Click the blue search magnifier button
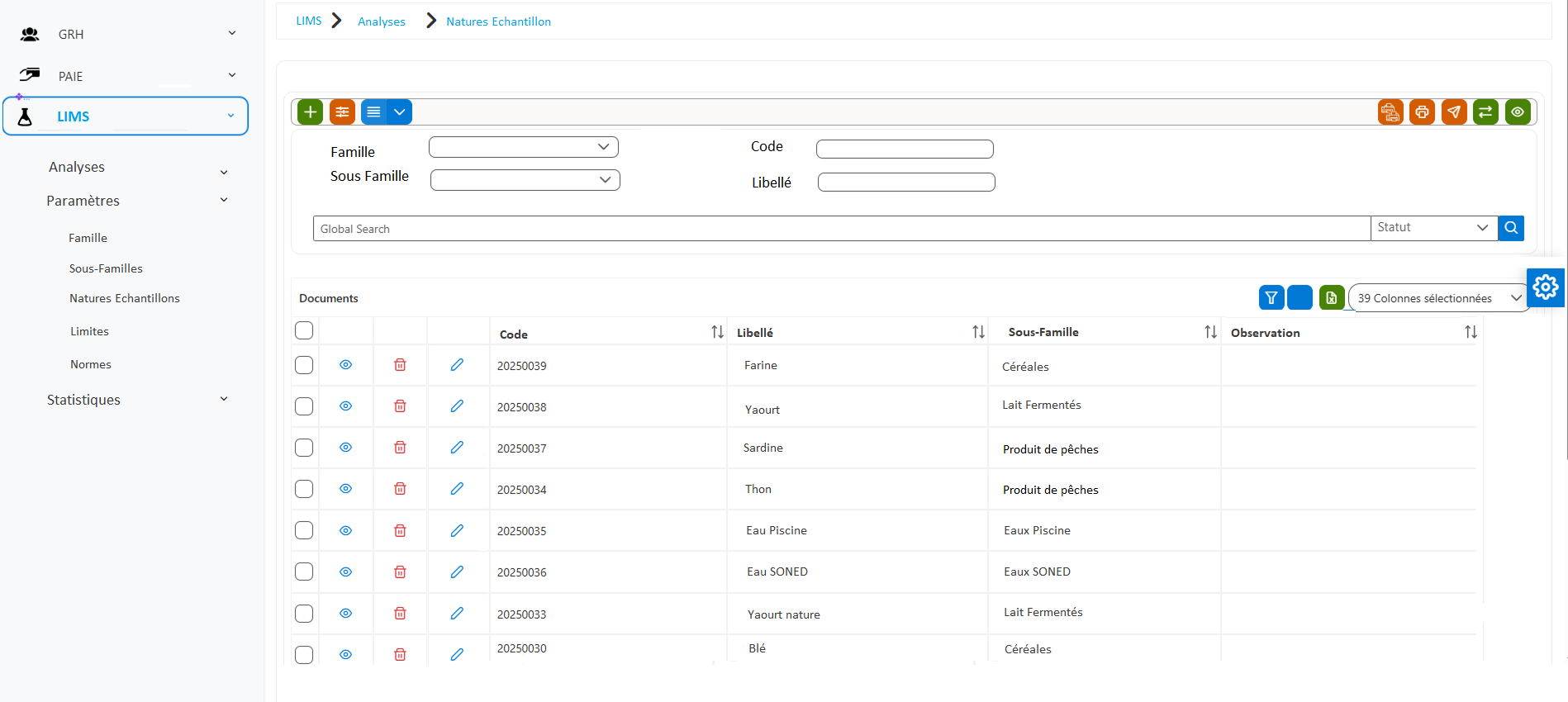The width and height of the screenshot is (1568, 702). (1511, 228)
